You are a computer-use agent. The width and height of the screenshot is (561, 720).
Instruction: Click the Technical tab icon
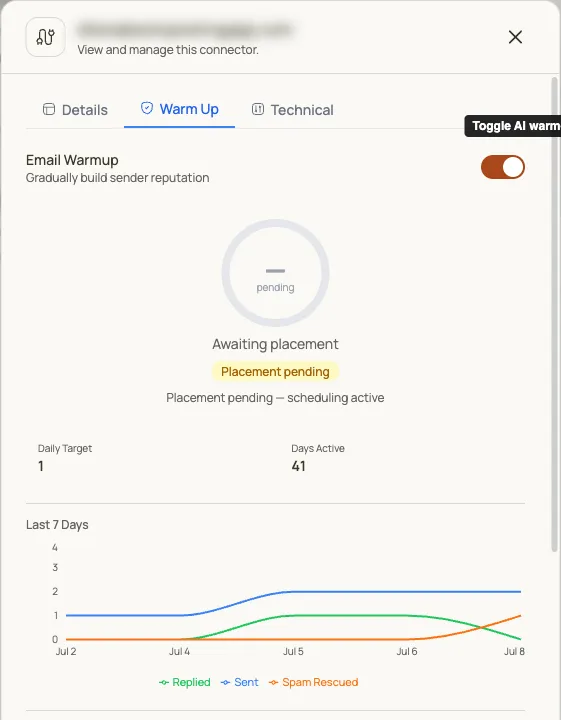coord(258,109)
